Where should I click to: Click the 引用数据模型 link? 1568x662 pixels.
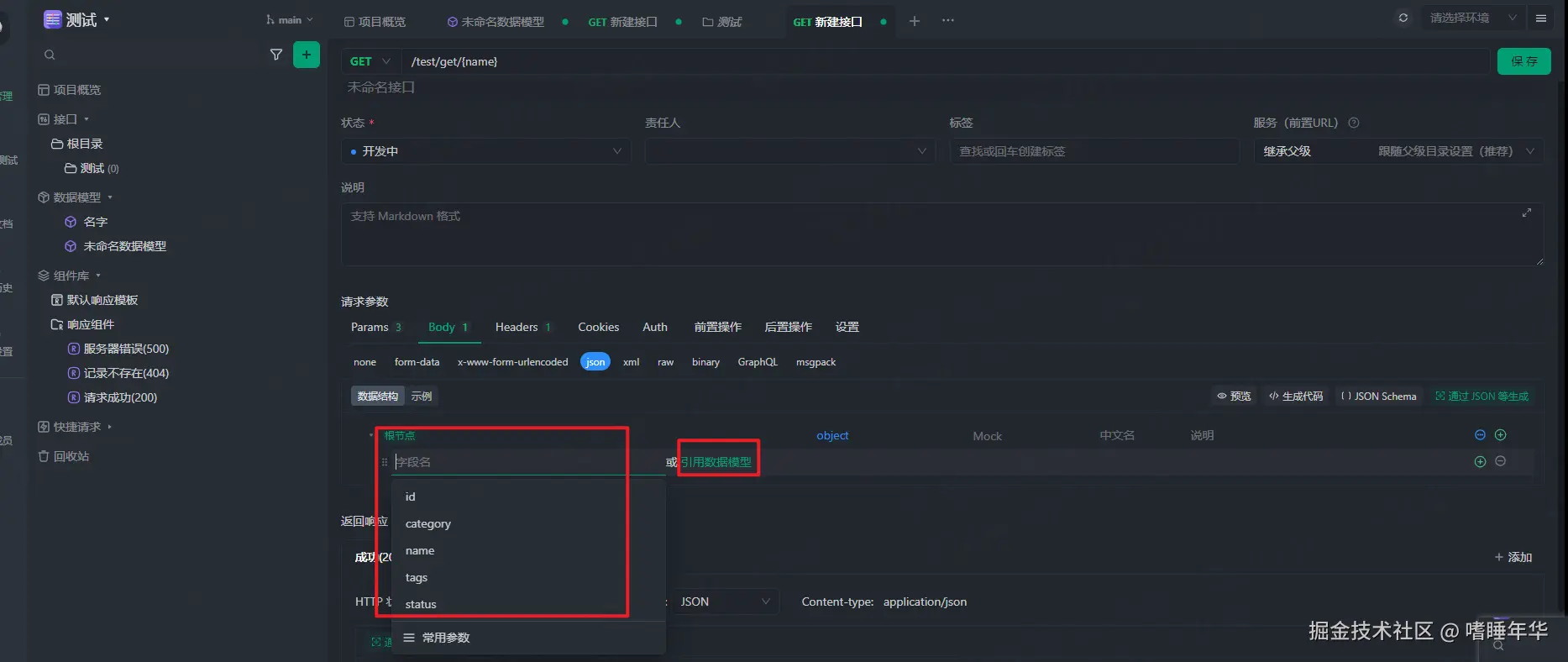tap(716, 462)
